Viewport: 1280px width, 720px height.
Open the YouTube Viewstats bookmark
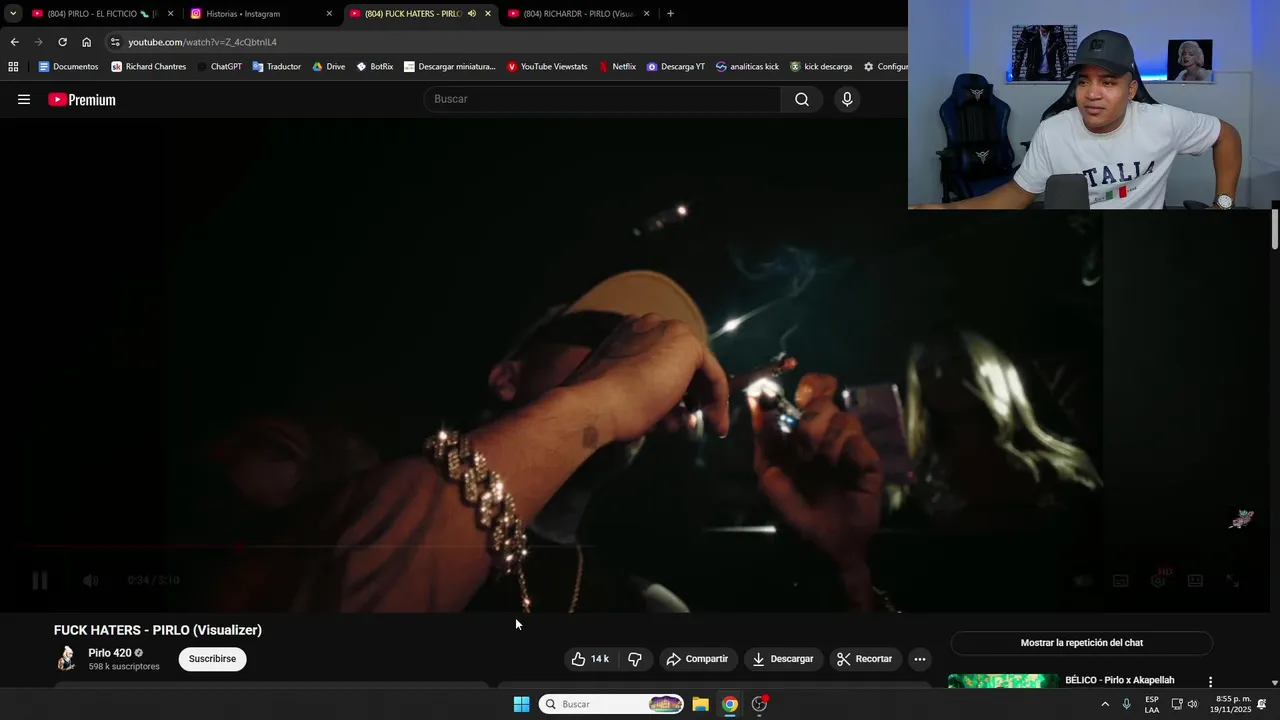click(547, 67)
